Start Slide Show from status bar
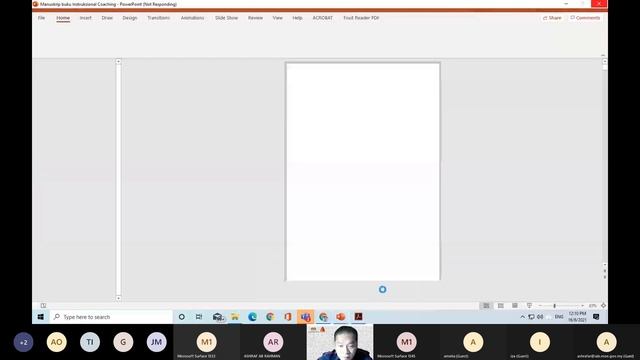 [529, 305]
